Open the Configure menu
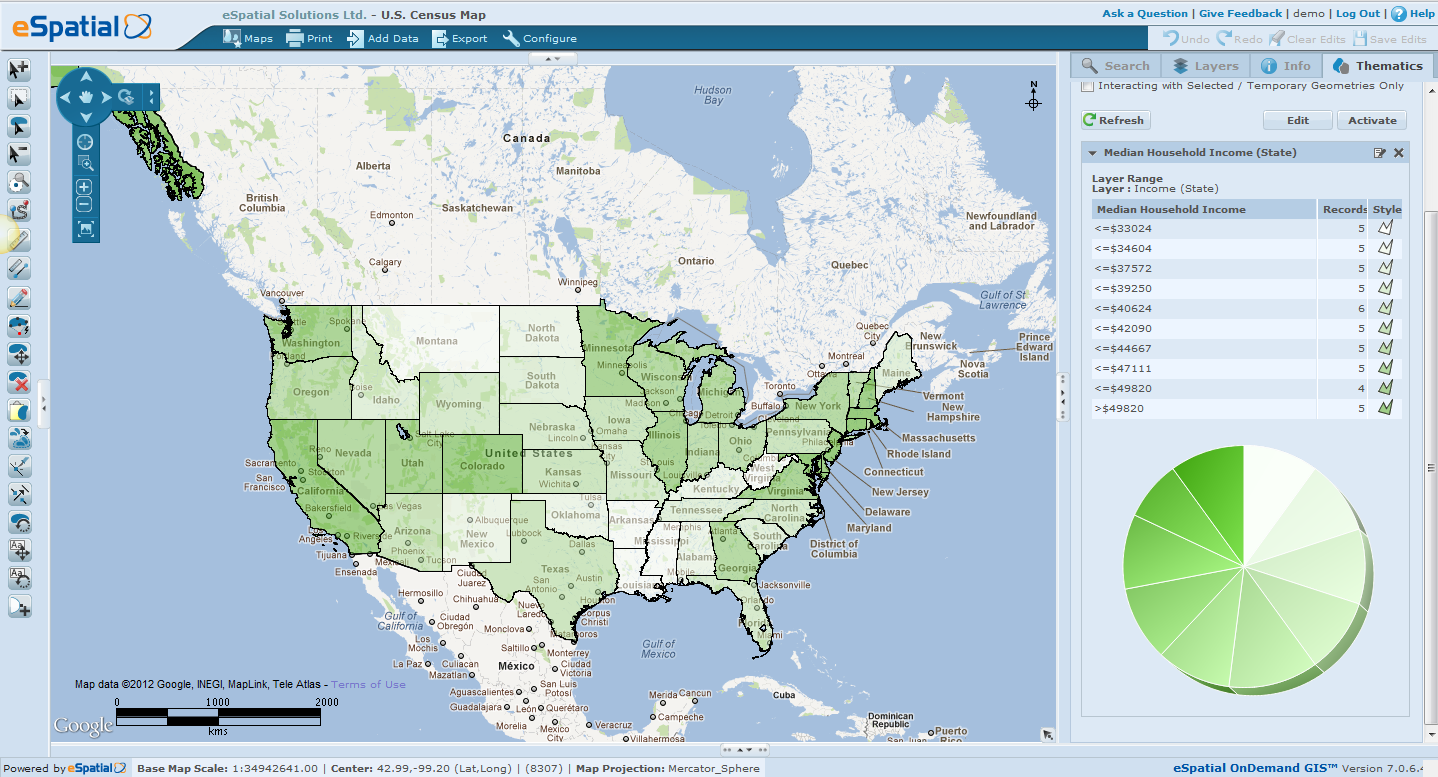The height and width of the screenshot is (777, 1438). click(539, 39)
